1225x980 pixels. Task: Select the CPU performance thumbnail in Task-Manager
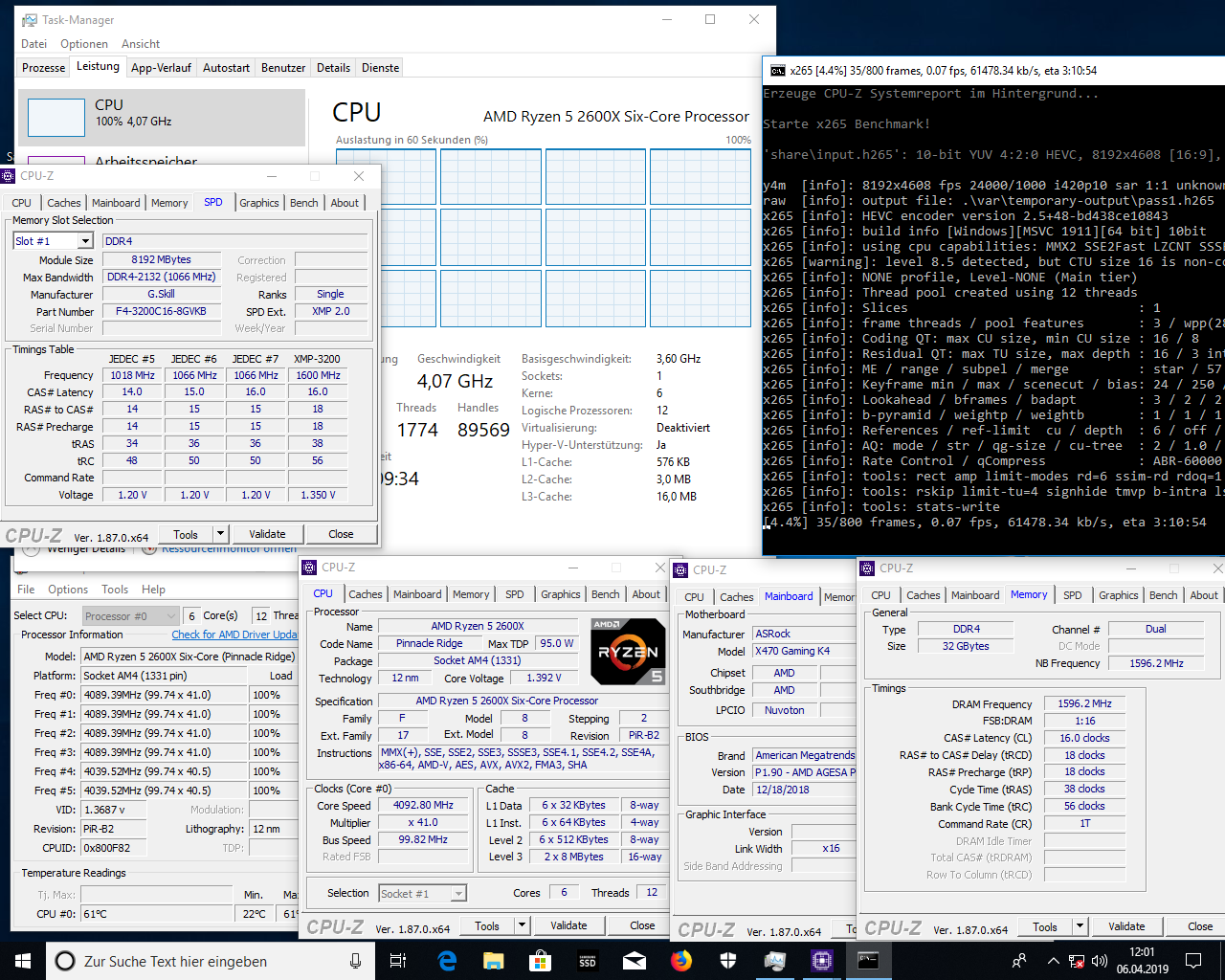(x=162, y=117)
